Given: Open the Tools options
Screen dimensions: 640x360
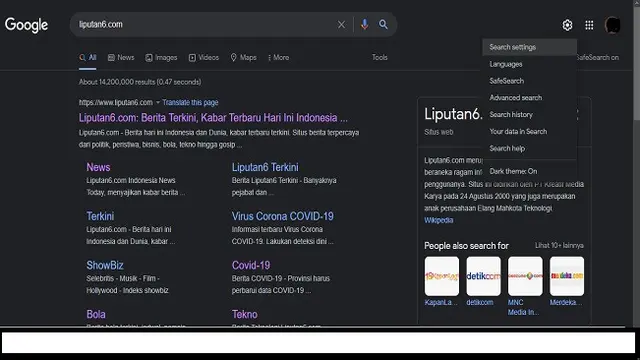Looking at the screenshot, I should pyautogui.click(x=380, y=58).
